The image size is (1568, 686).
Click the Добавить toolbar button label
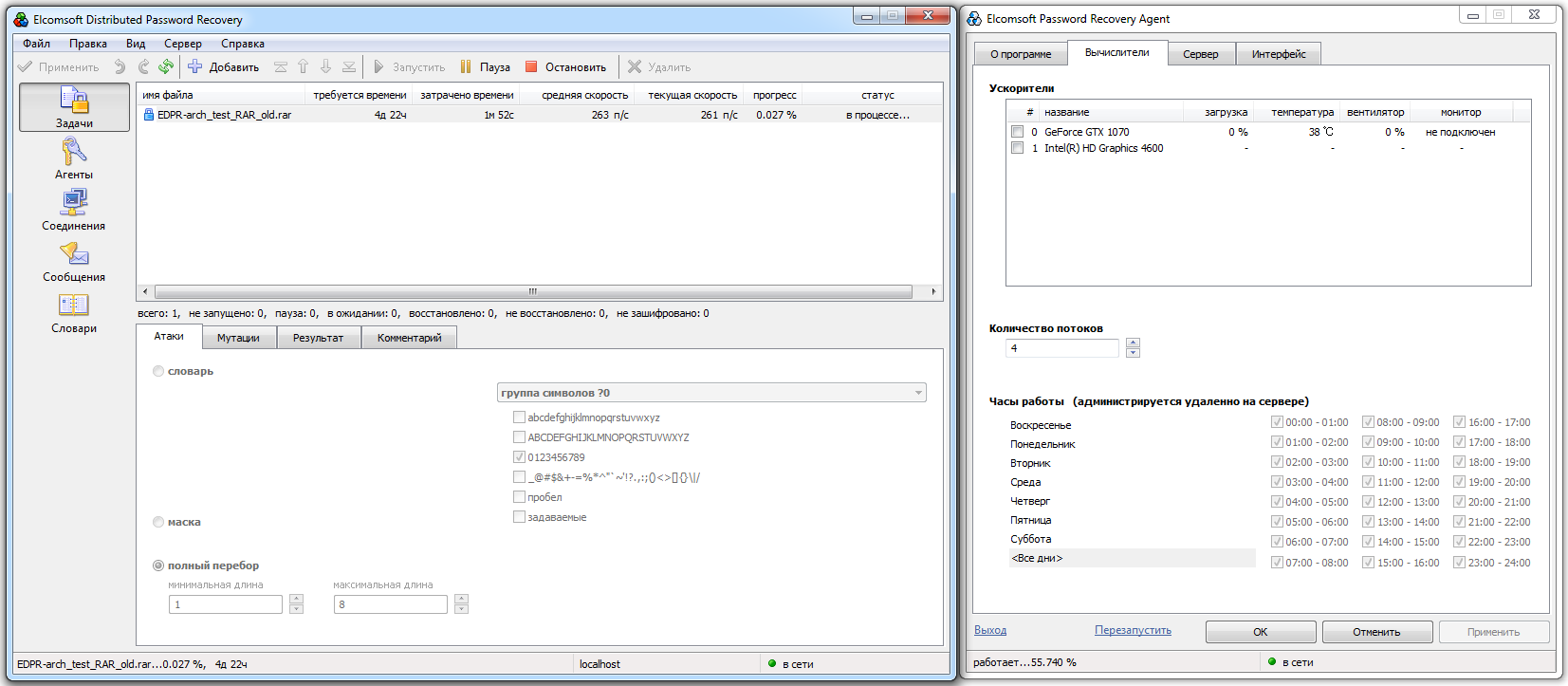[234, 67]
